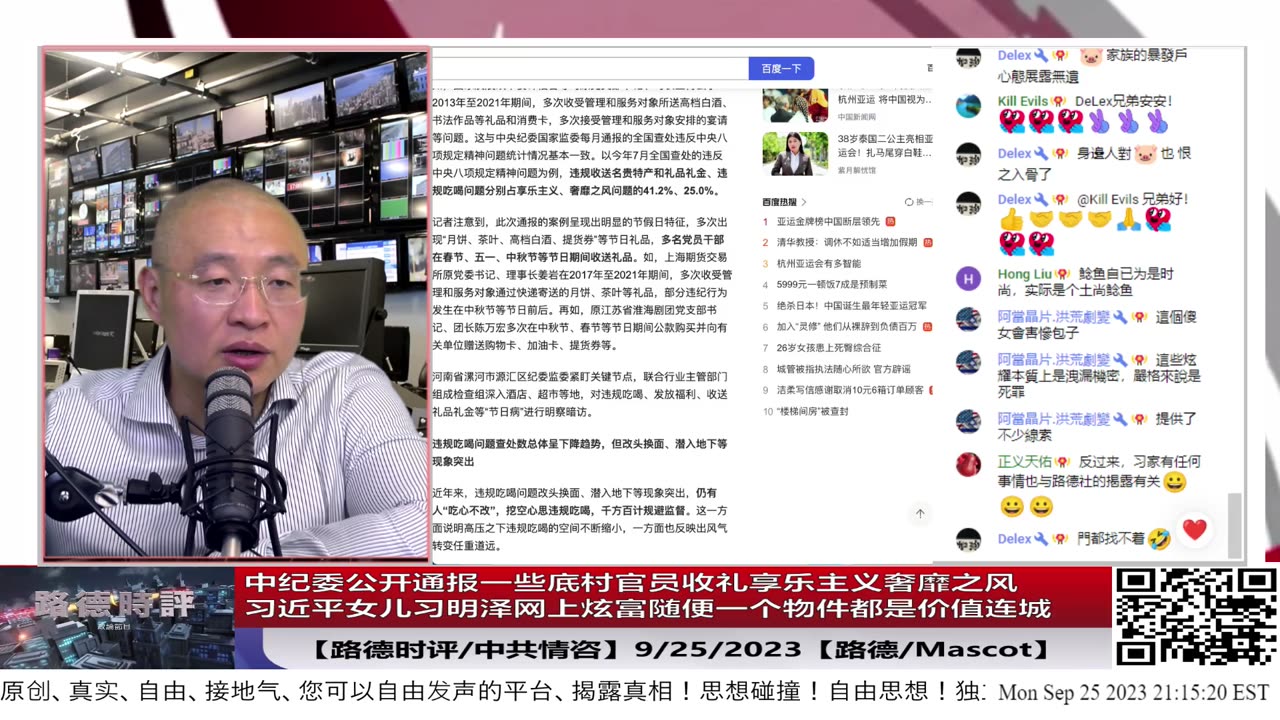The image size is (1280, 720).
Task: Open hot search 亚运金牌榜中国断层领先
Action: coord(828,221)
